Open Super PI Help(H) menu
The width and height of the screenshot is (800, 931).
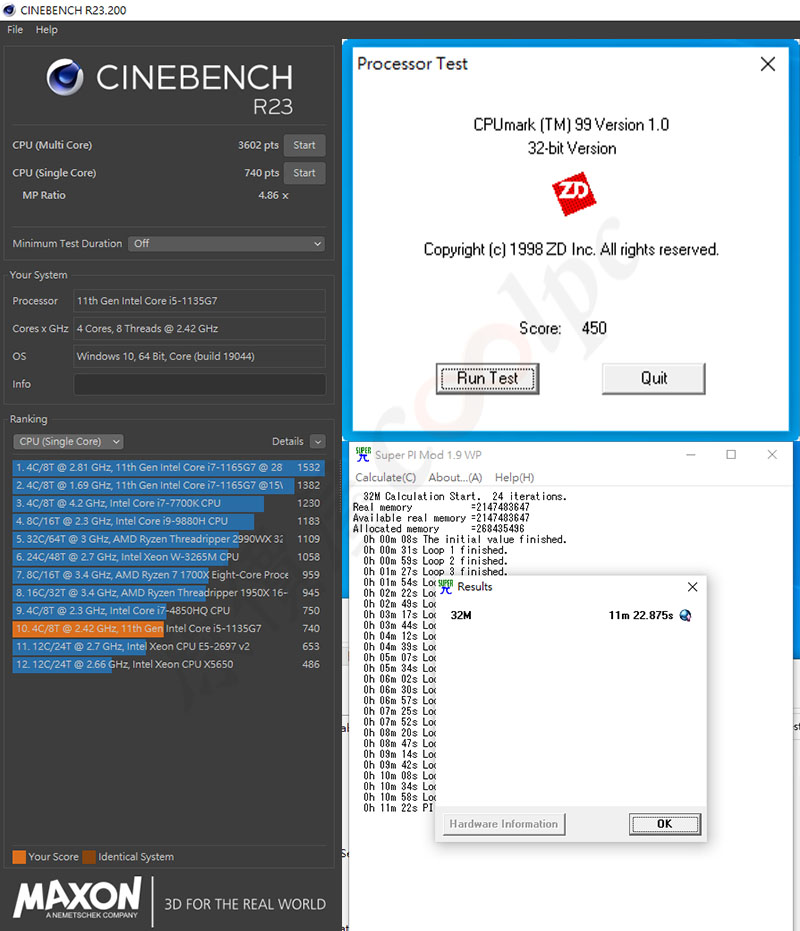click(x=514, y=477)
